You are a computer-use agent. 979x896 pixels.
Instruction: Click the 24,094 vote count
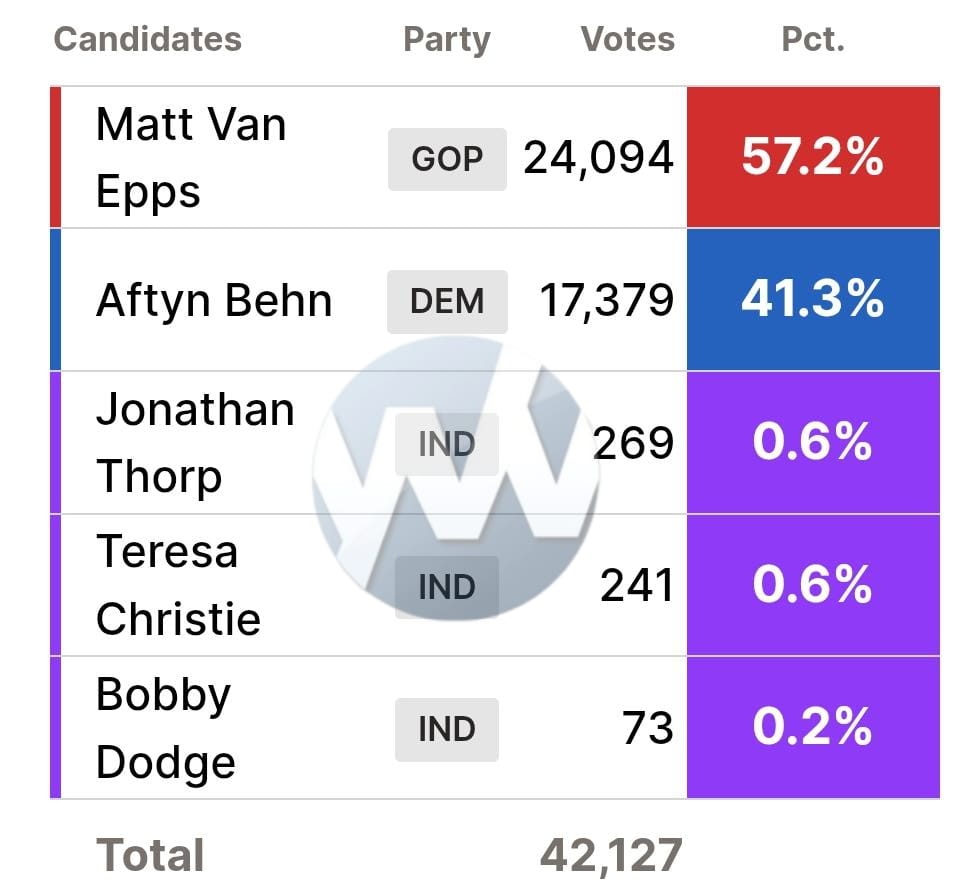tap(598, 158)
